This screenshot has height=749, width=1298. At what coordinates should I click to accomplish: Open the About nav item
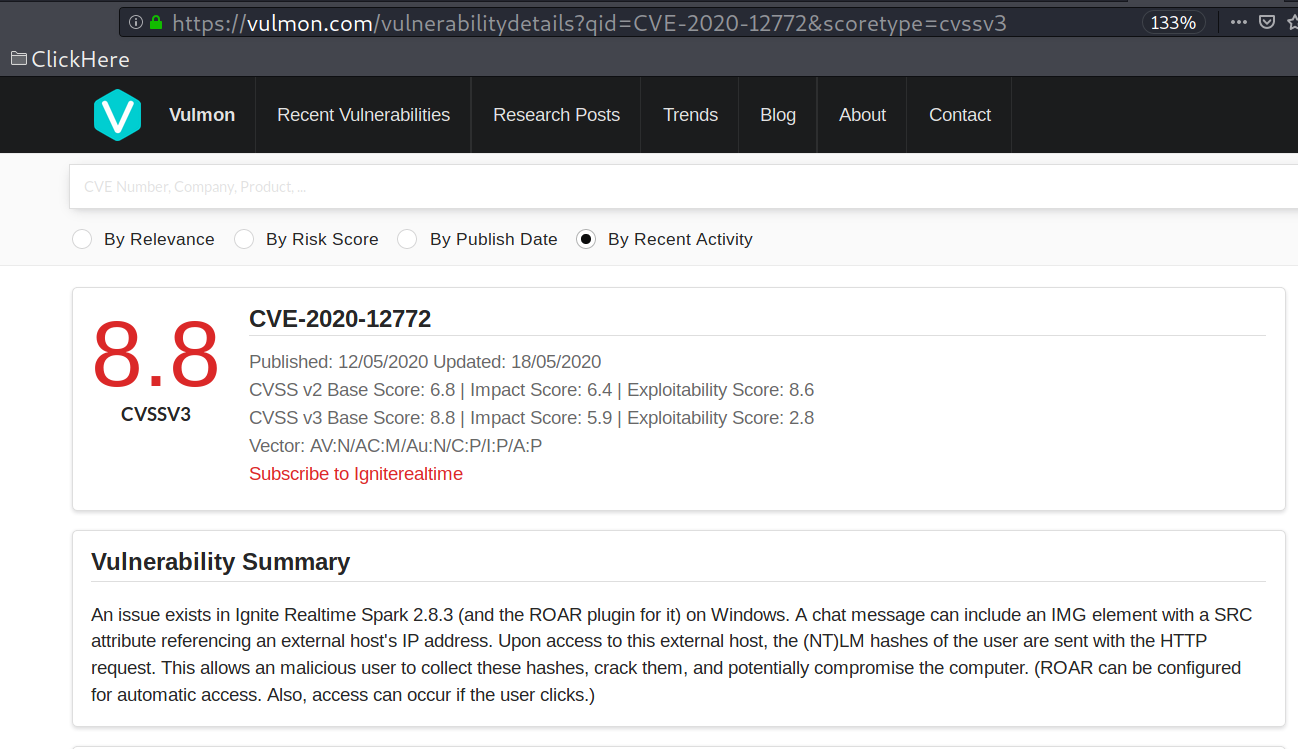(862, 115)
